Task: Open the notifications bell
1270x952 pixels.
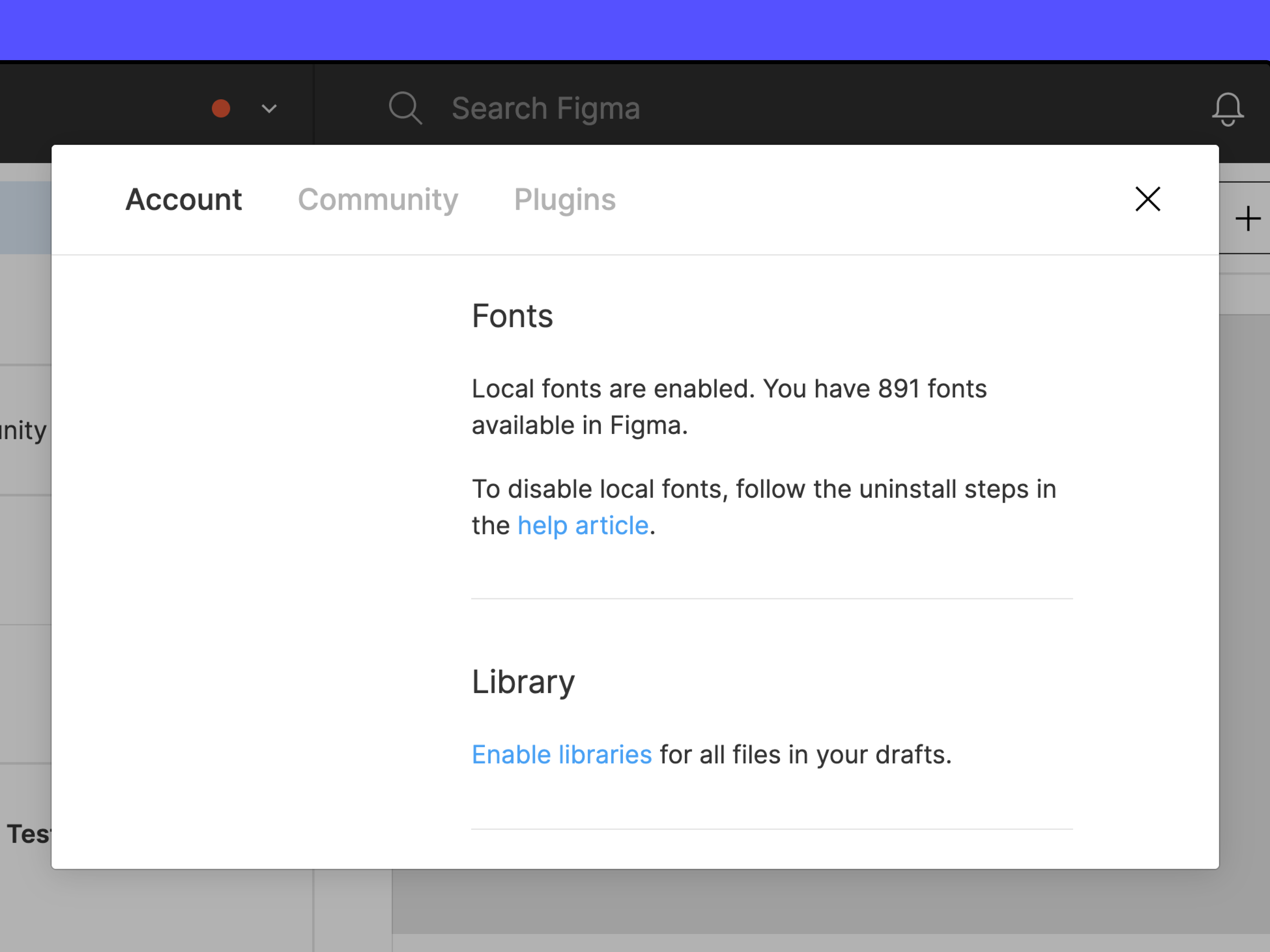Action: tap(1228, 109)
